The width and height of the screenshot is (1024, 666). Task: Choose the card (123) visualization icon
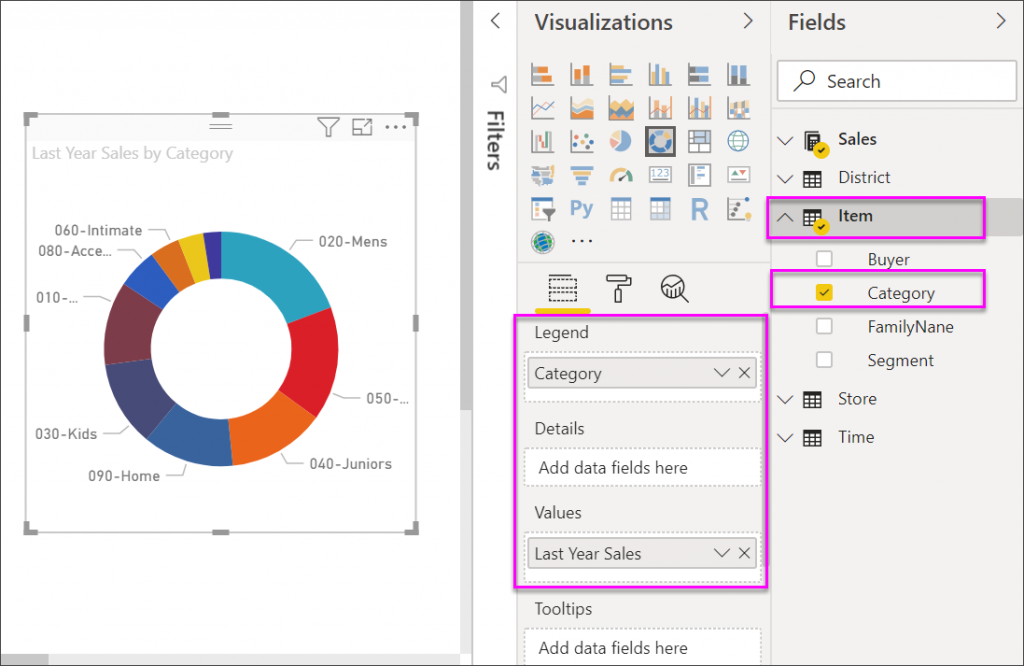click(x=660, y=175)
